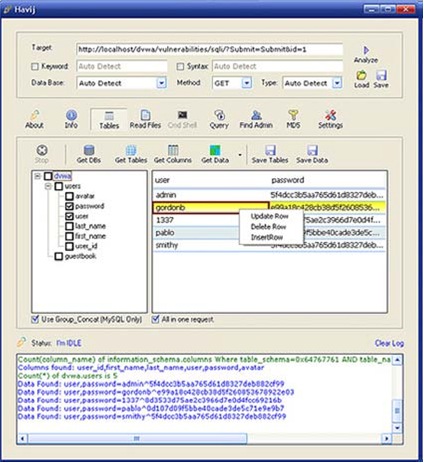This screenshot has height=463, width=424.
Task: Collapse the users tree node
Action: (x=48, y=186)
